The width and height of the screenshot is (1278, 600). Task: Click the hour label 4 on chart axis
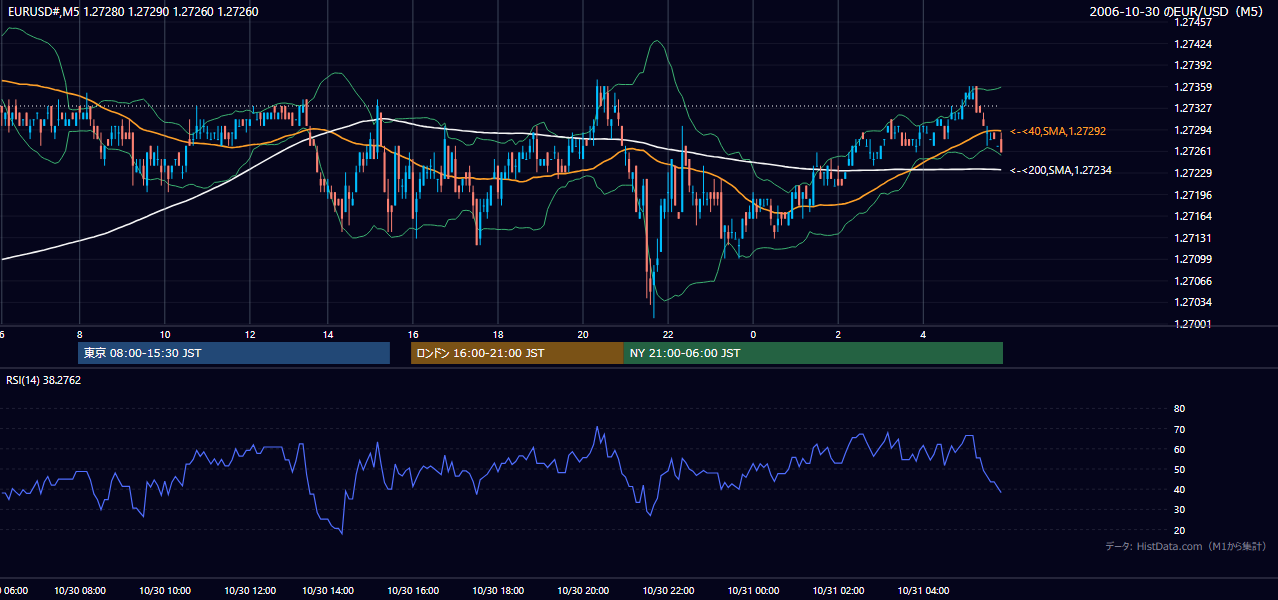point(923,335)
